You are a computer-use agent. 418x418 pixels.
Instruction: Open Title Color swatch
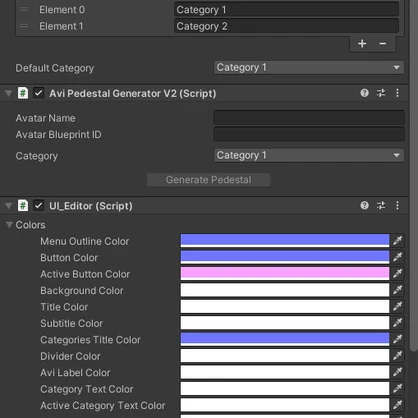click(x=285, y=306)
